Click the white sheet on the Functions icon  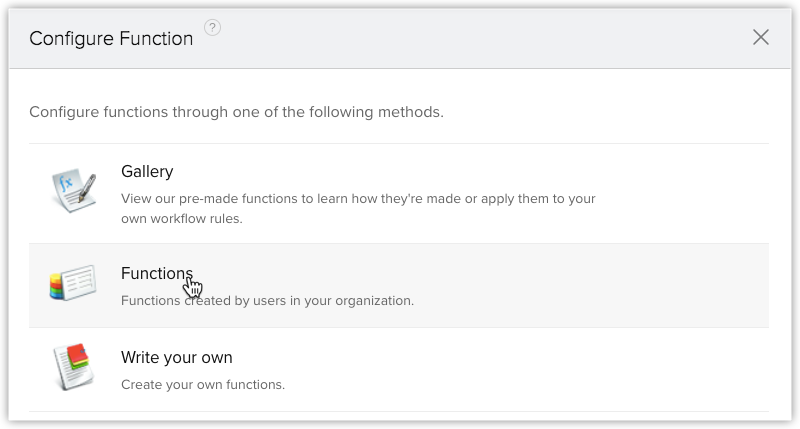point(80,281)
